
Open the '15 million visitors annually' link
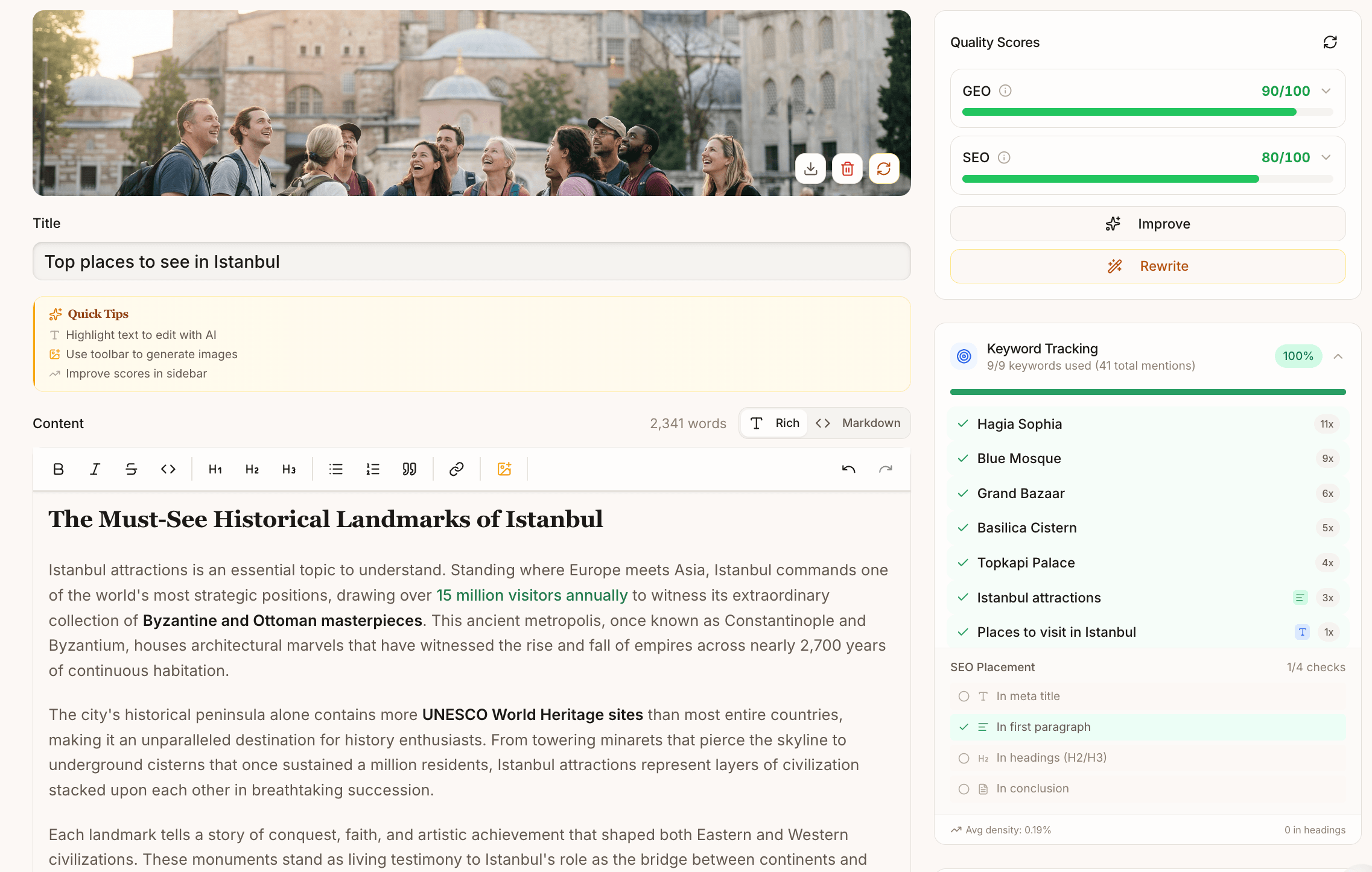click(x=532, y=595)
